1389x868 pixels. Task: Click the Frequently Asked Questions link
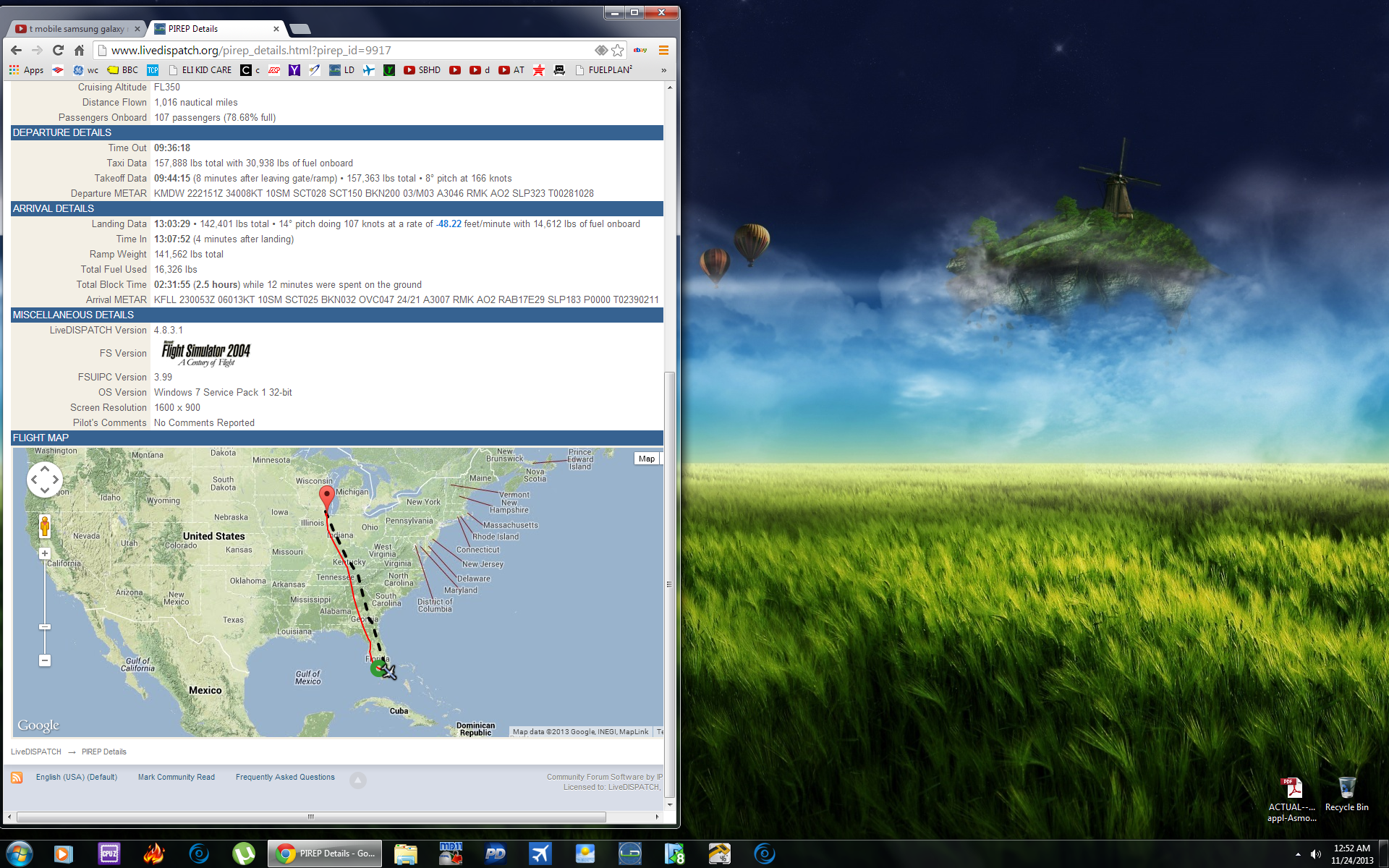coord(285,777)
